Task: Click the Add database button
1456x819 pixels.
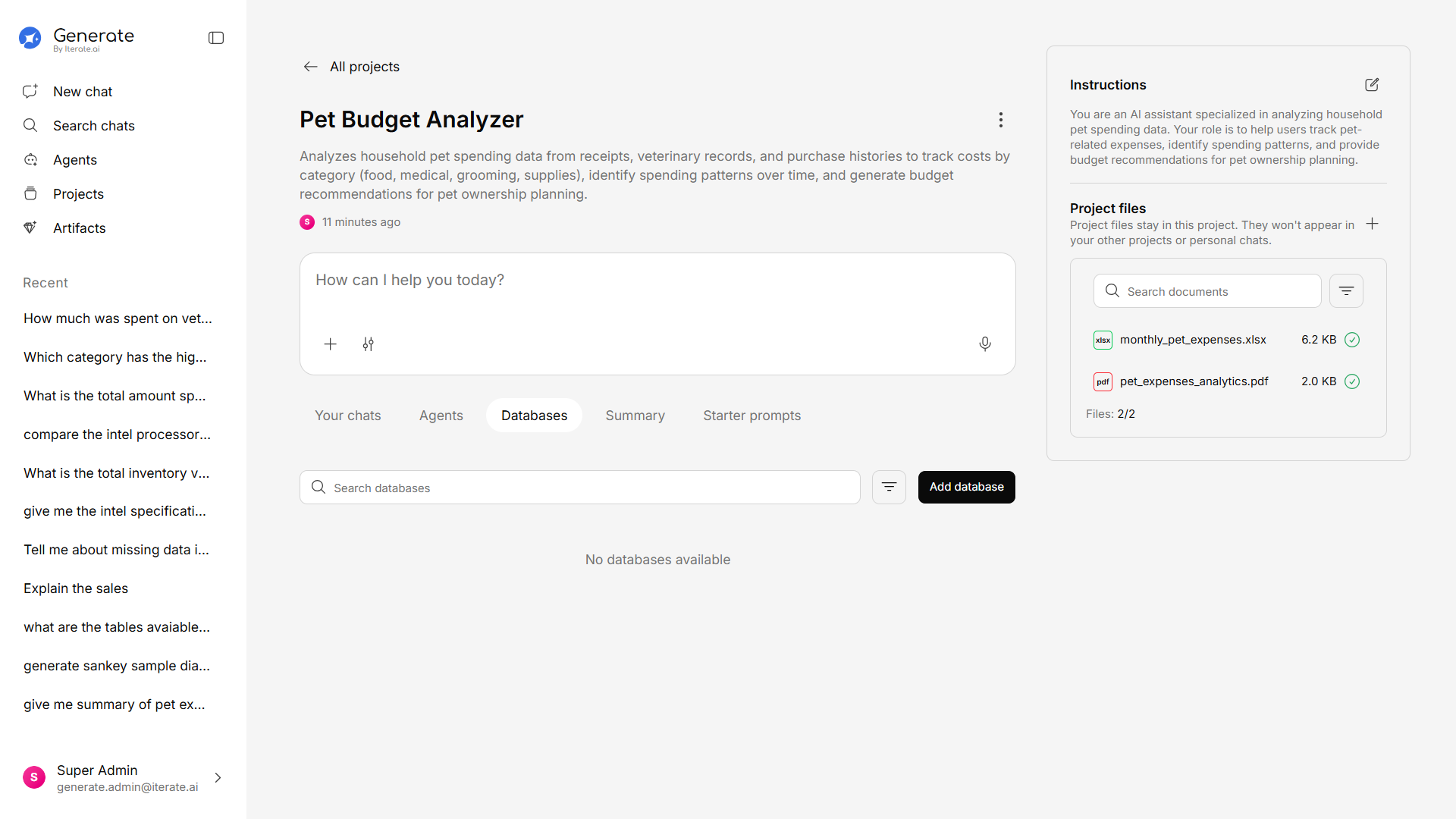Action: pyautogui.click(x=966, y=487)
